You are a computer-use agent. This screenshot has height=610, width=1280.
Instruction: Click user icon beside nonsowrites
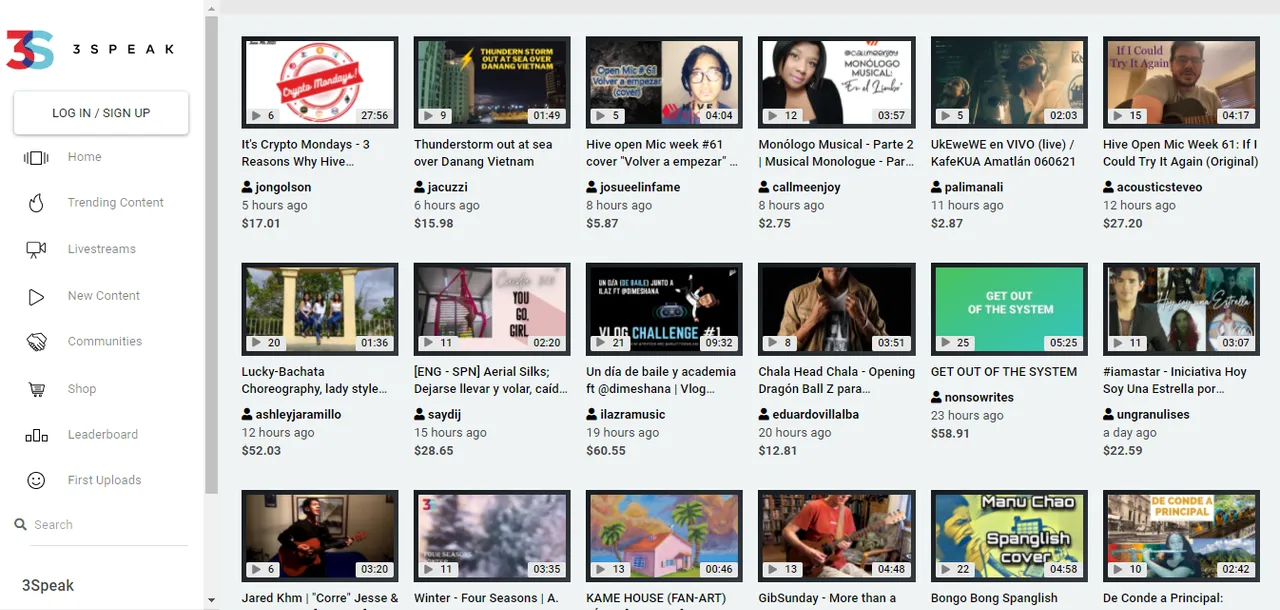[936, 397]
